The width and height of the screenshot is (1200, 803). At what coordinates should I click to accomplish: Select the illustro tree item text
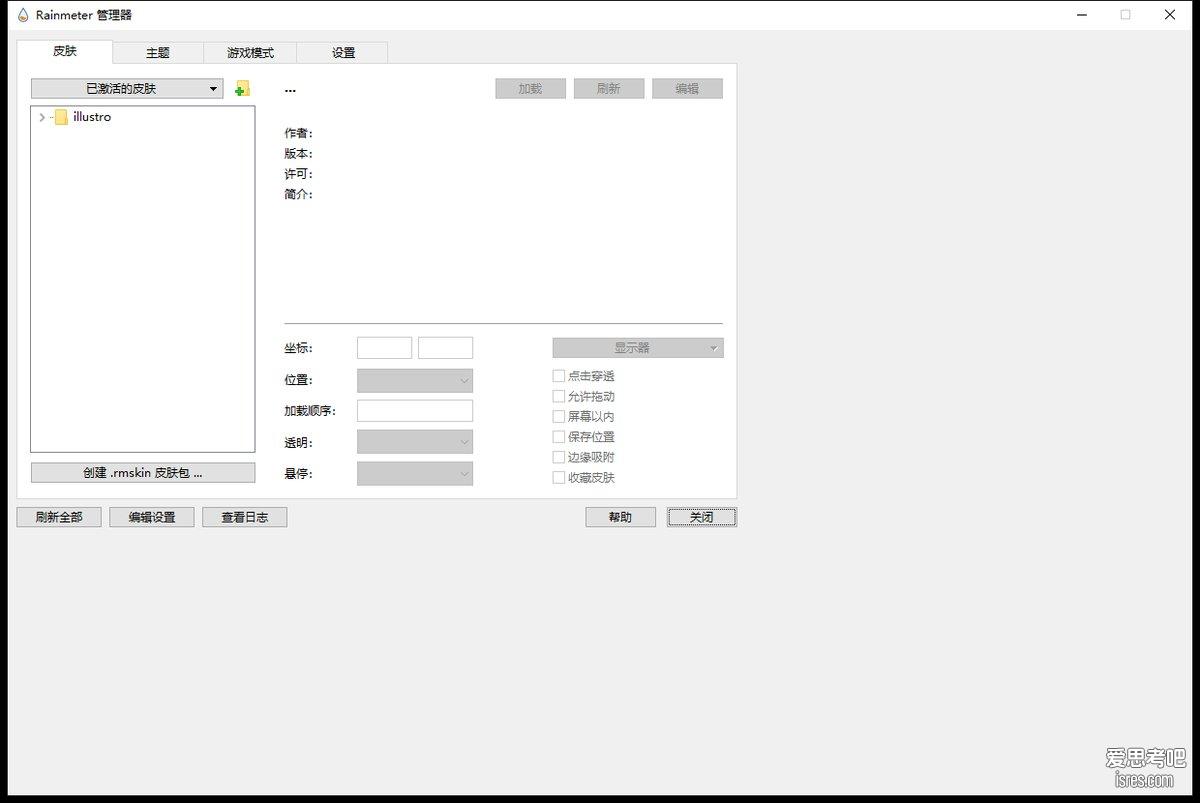92,117
